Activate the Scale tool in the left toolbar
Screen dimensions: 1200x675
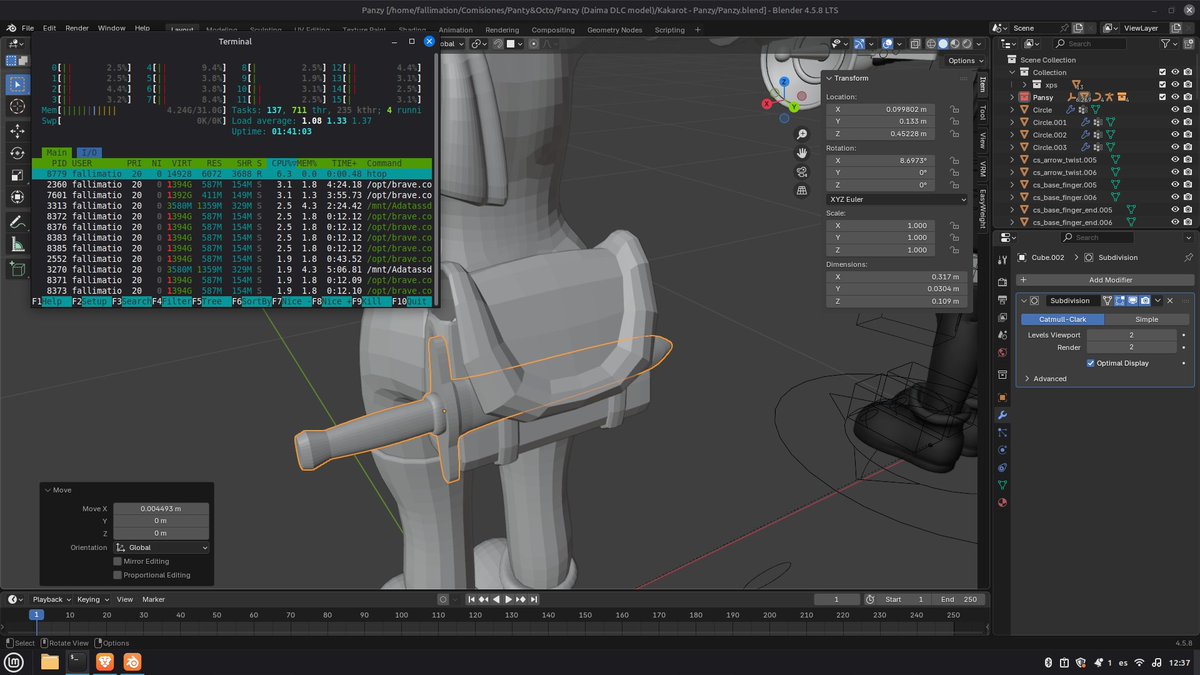point(17,175)
